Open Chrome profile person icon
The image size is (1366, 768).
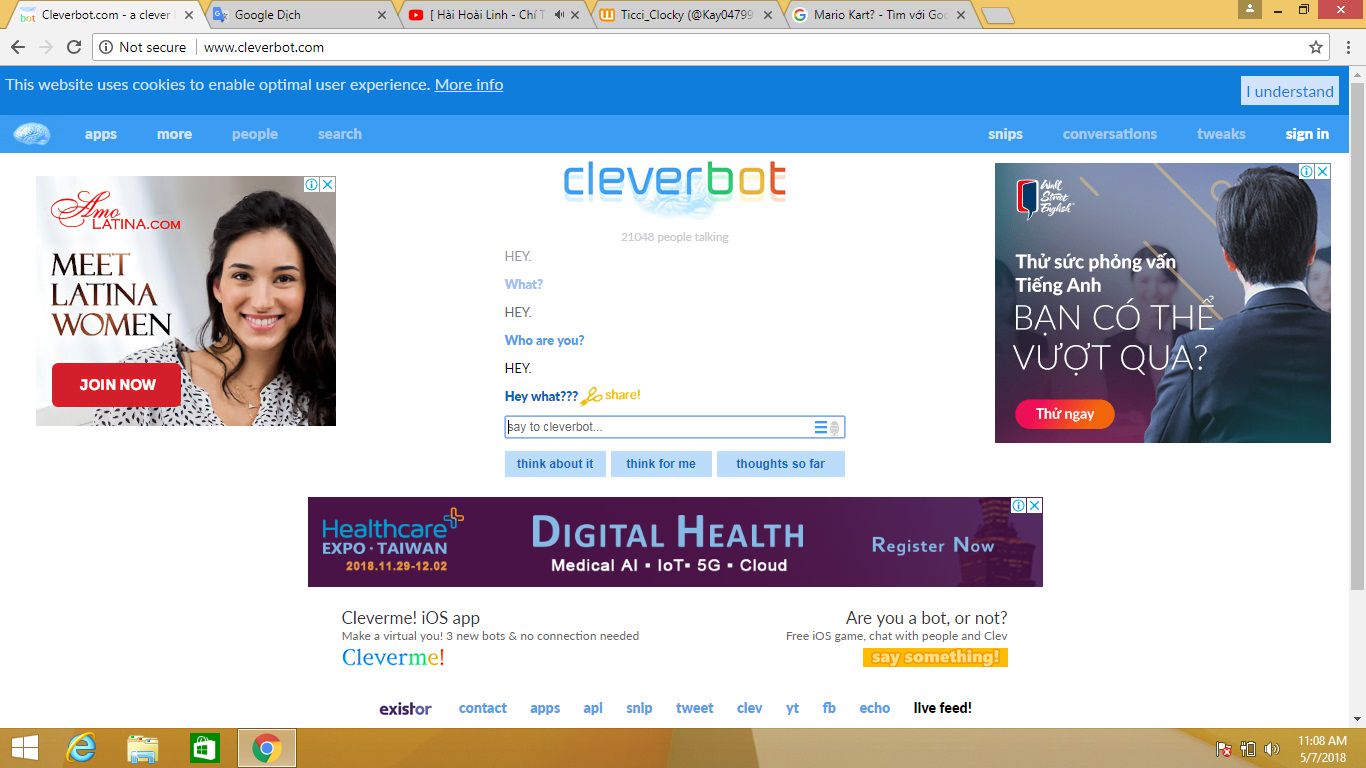pyautogui.click(x=1249, y=9)
